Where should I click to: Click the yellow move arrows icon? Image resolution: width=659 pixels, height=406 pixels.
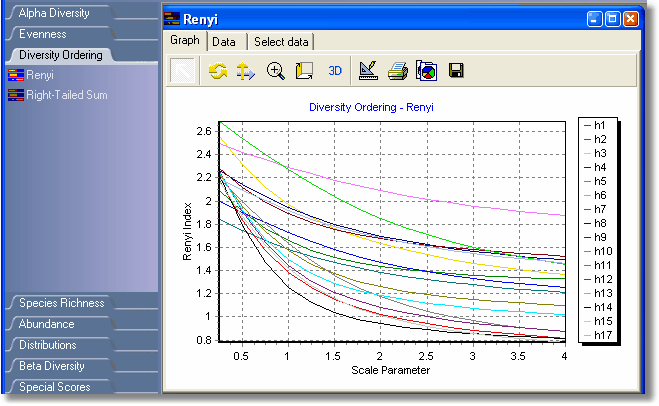pos(245,71)
